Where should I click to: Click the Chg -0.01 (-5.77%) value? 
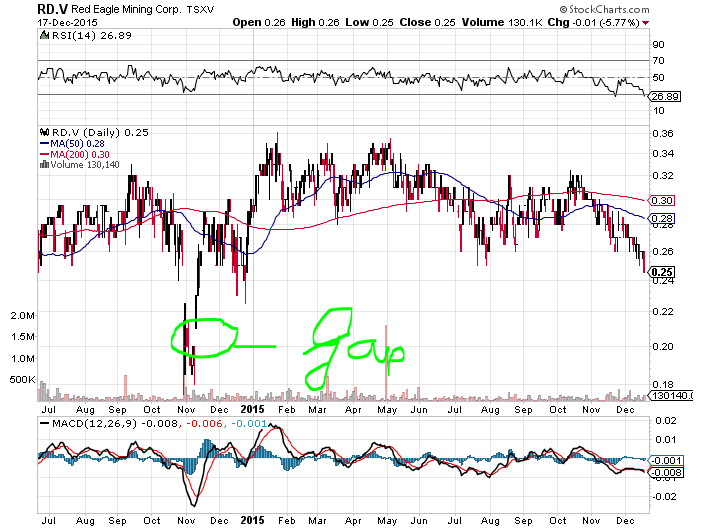click(x=594, y=22)
